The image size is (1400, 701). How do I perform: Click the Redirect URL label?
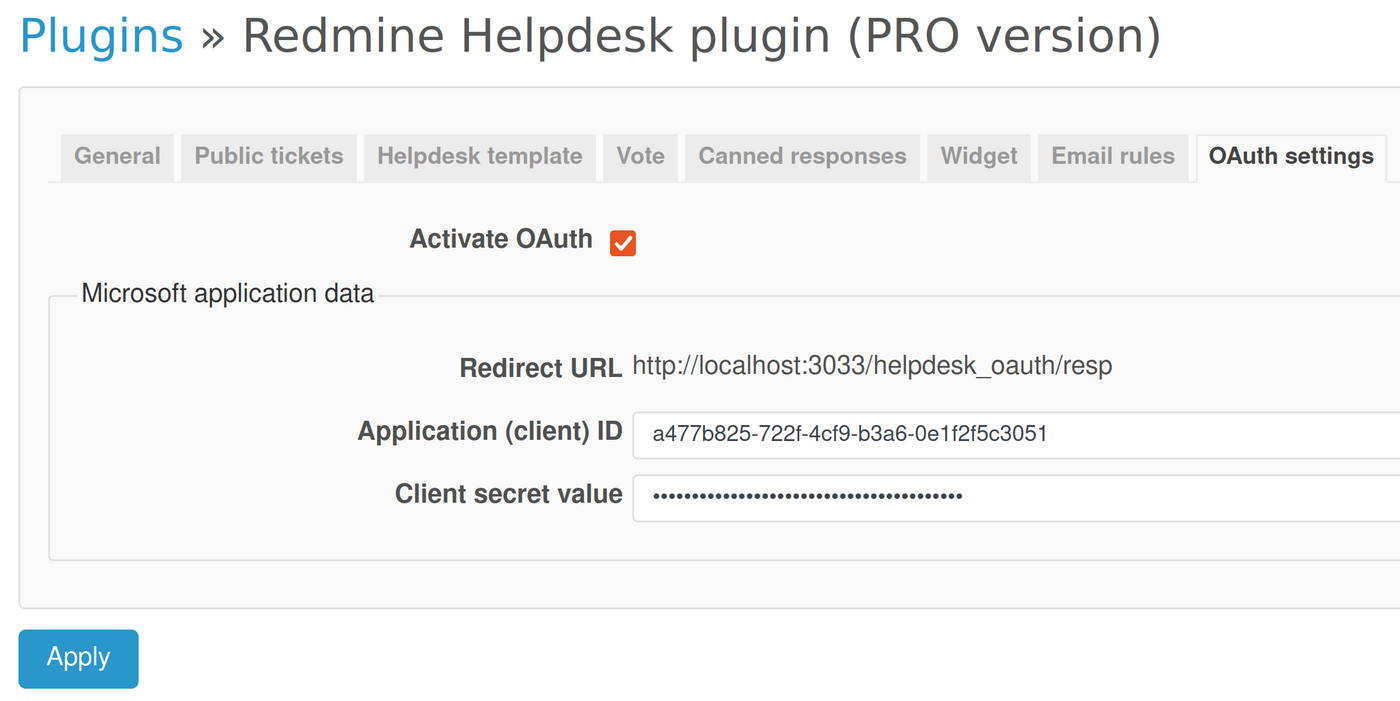click(541, 367)
